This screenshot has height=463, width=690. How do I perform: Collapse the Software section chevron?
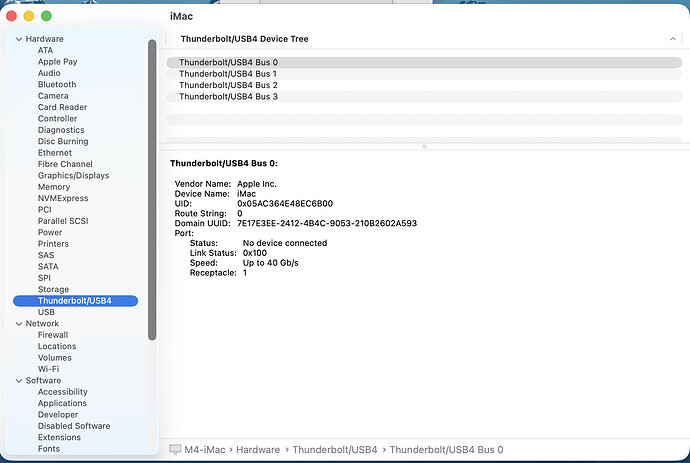(x=19, y=381)
